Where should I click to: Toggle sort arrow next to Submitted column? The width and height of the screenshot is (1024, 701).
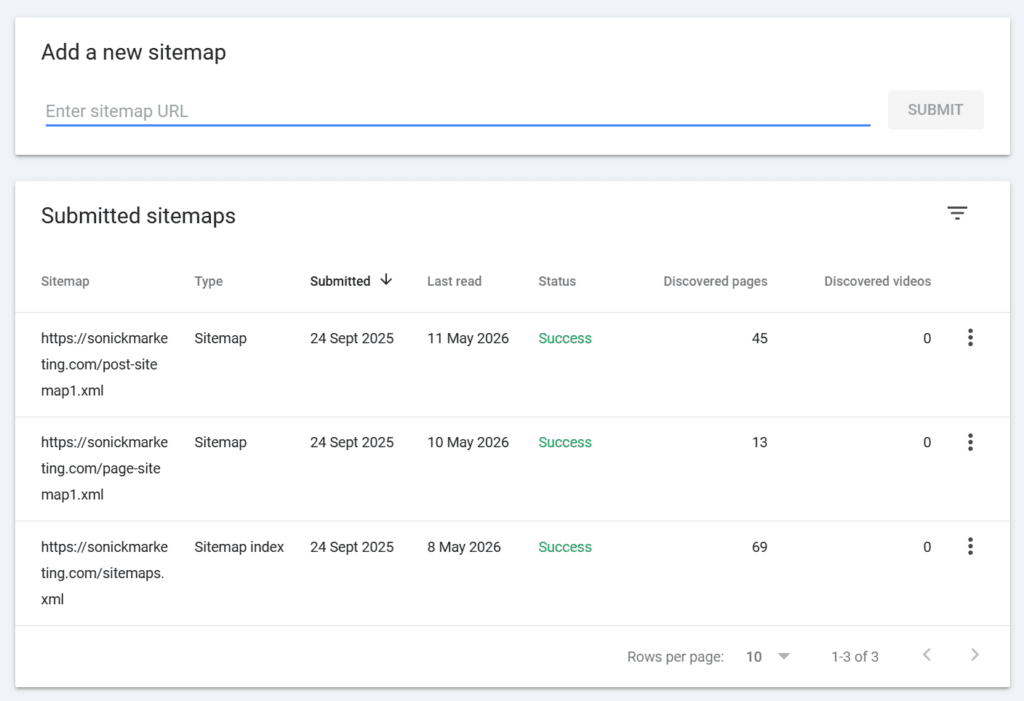tap(386, 280)
